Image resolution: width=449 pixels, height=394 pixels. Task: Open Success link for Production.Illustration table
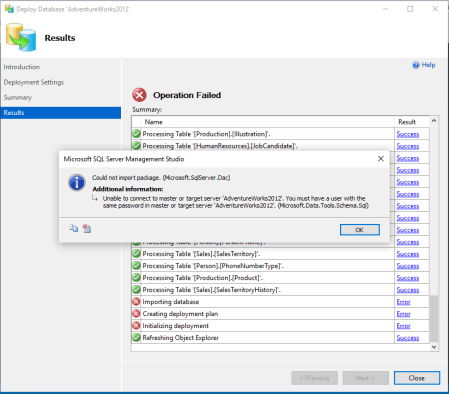pos(408,134)
